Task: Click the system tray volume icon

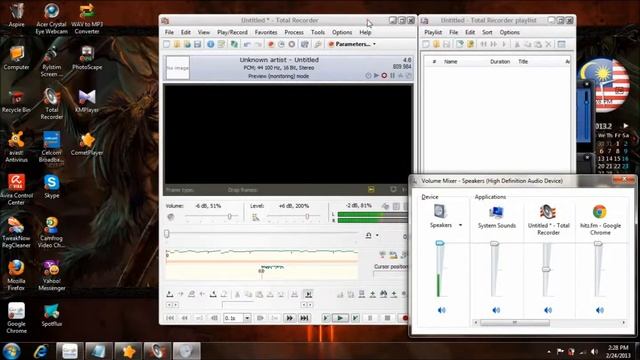Action: [x=594, y=351]
